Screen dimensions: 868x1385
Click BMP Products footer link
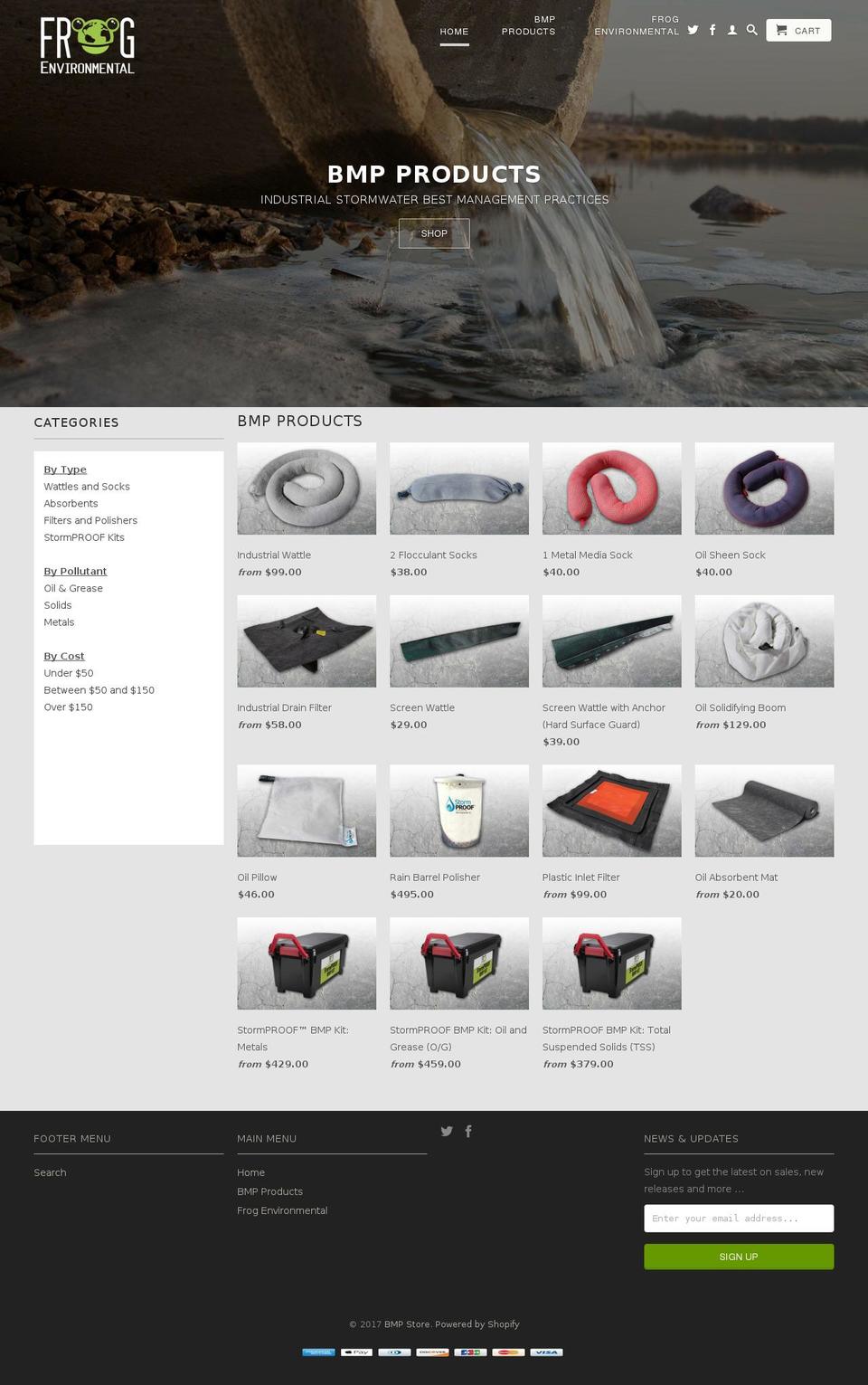(269, 1191)
